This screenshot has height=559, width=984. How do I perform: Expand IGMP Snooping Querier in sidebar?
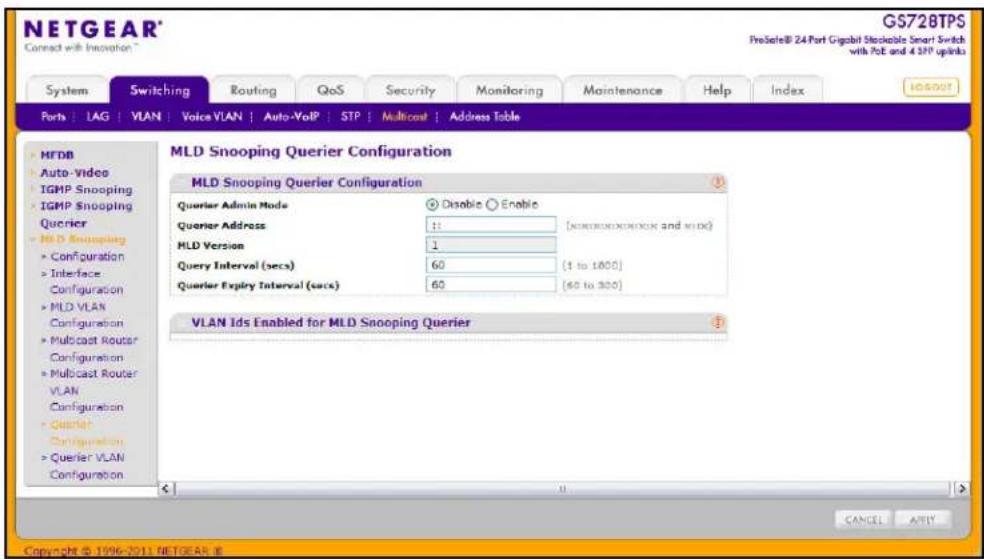pyautogui.click(x=86, y=215)
